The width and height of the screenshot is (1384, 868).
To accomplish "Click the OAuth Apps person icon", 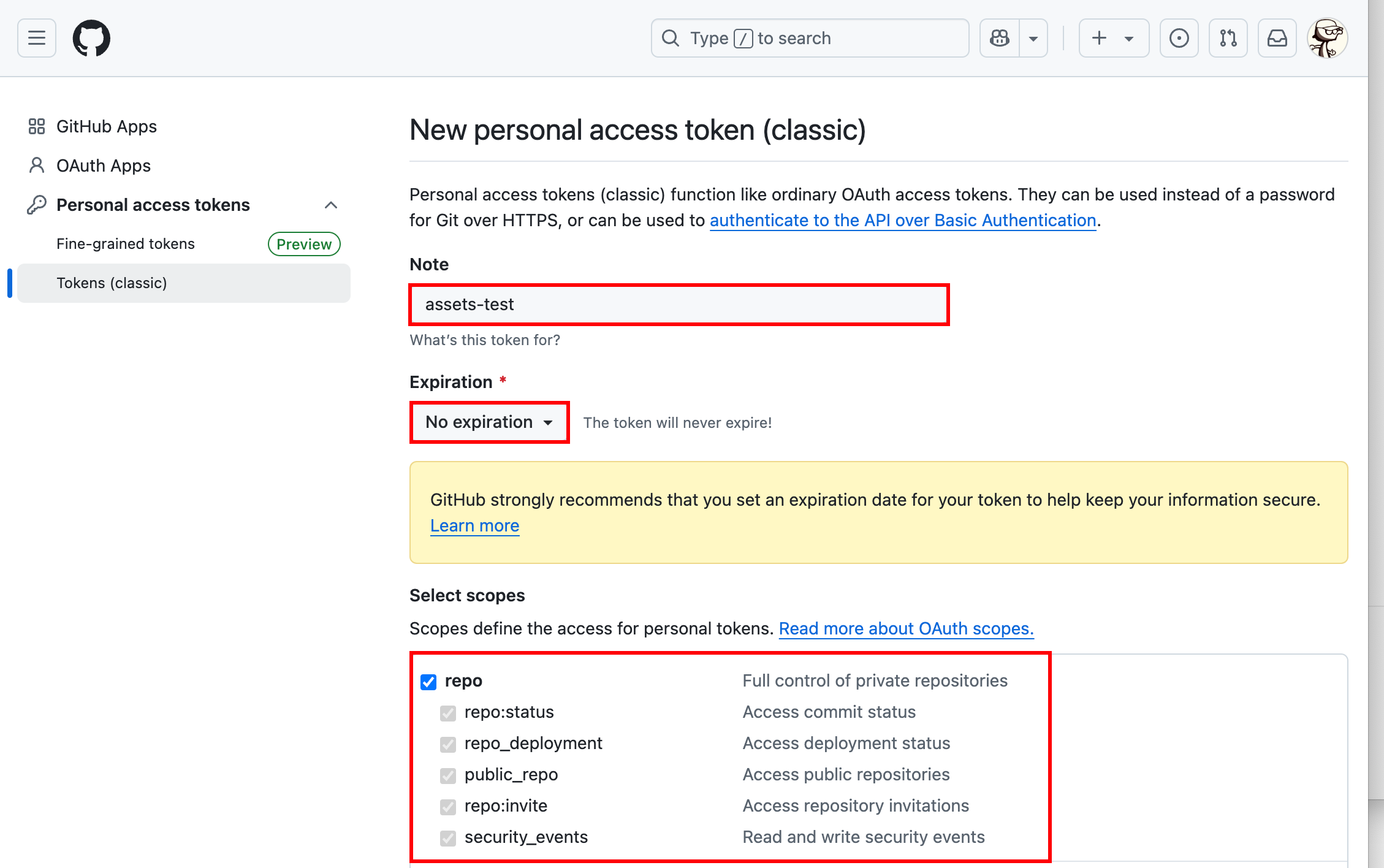I will click(37, 166).
